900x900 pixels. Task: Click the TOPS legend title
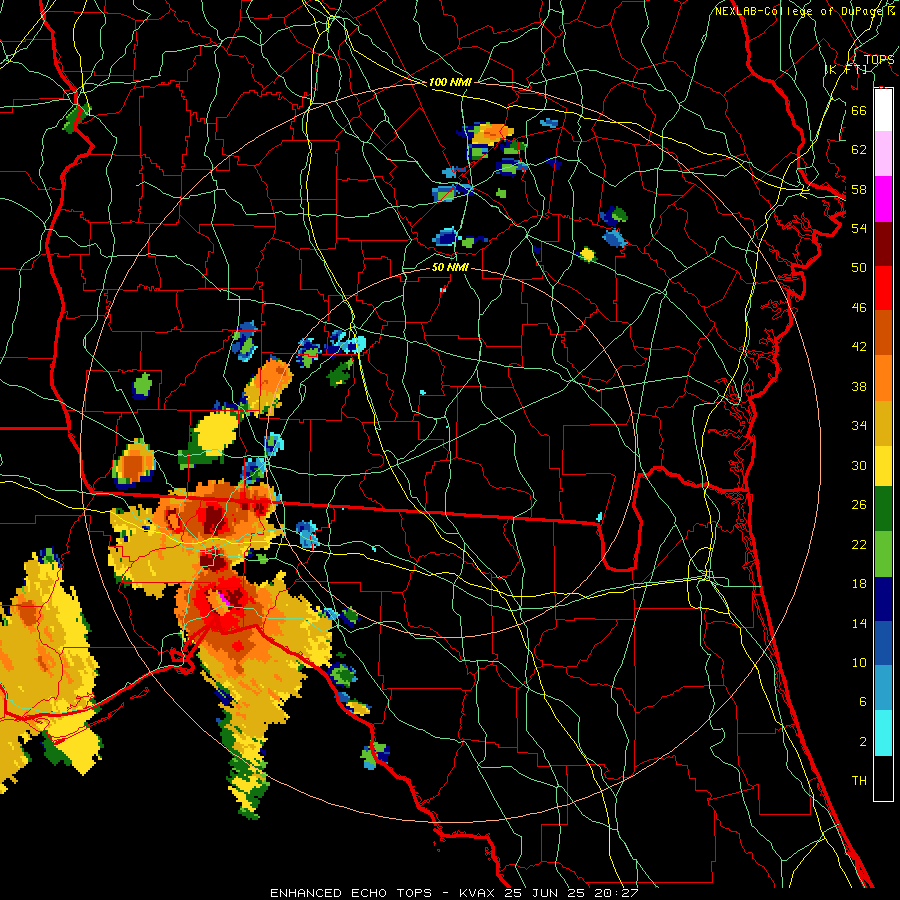(x=879, y=60)
